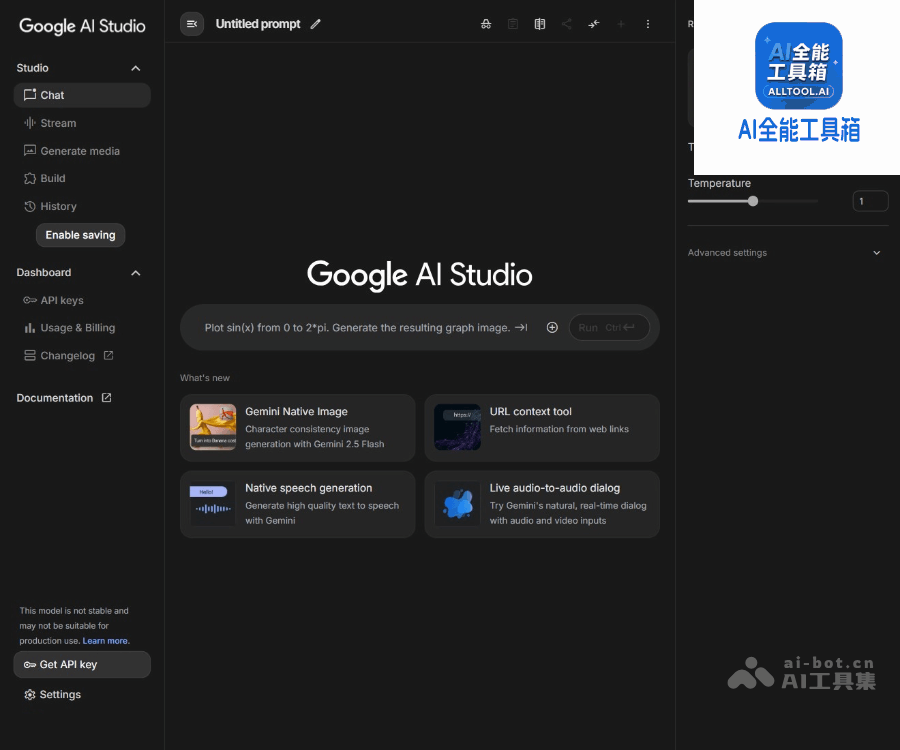Click the Usage & Billing bar chart icon
The height and width of the screenshot is (750, 900).
tap(30, 328)
